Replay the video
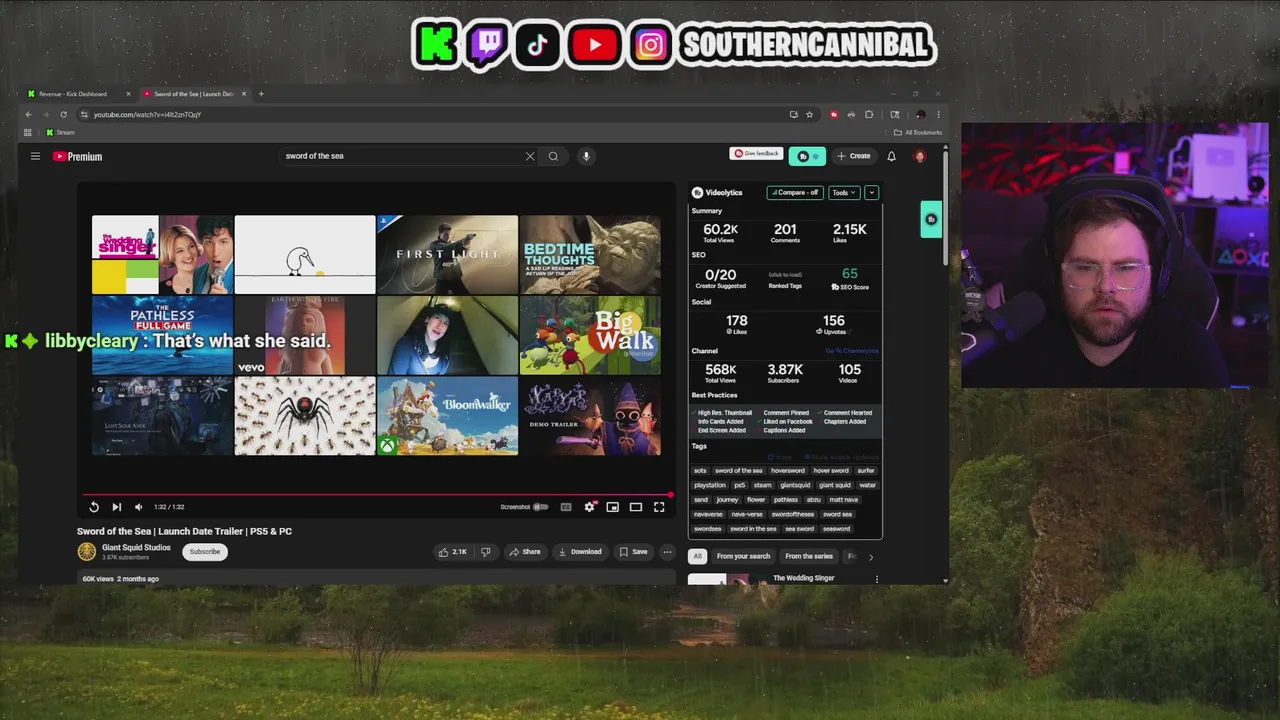Screen dimensions: 1280x720 click(x=94, y=507)
